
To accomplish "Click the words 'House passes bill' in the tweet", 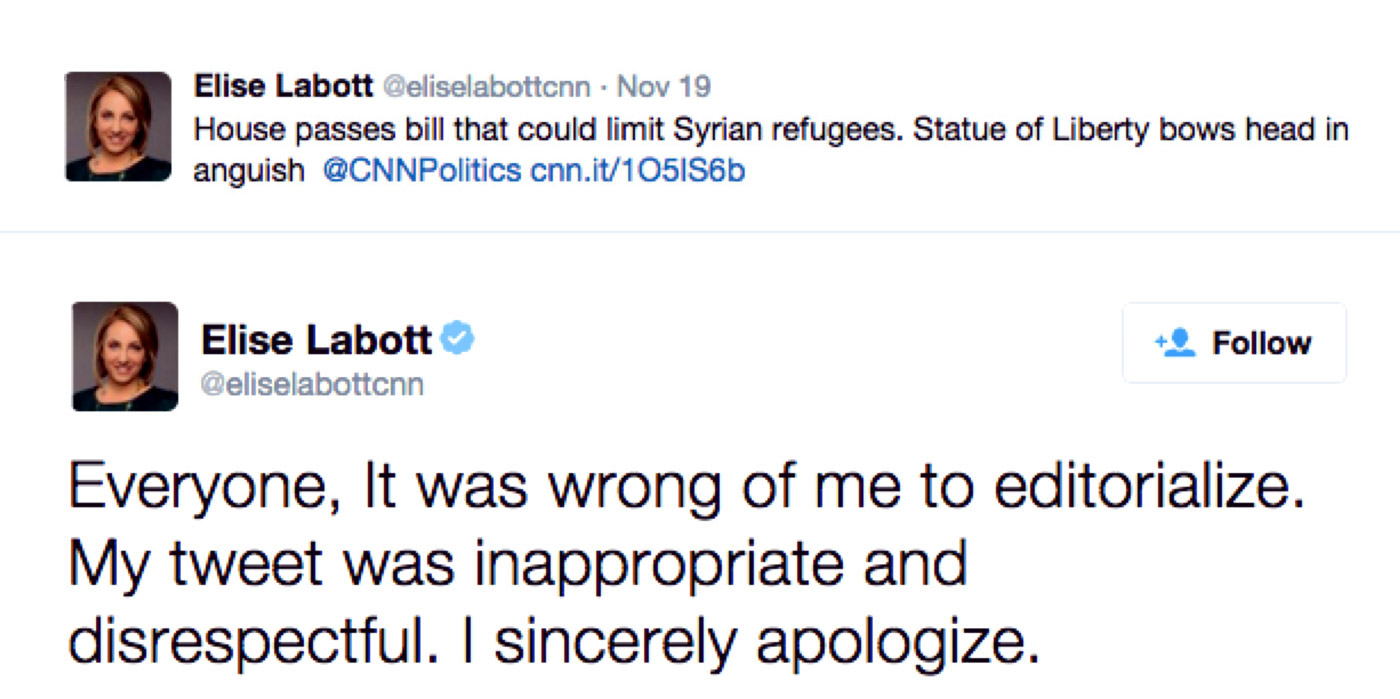I will pyautogui.click(x=287, y=130).
